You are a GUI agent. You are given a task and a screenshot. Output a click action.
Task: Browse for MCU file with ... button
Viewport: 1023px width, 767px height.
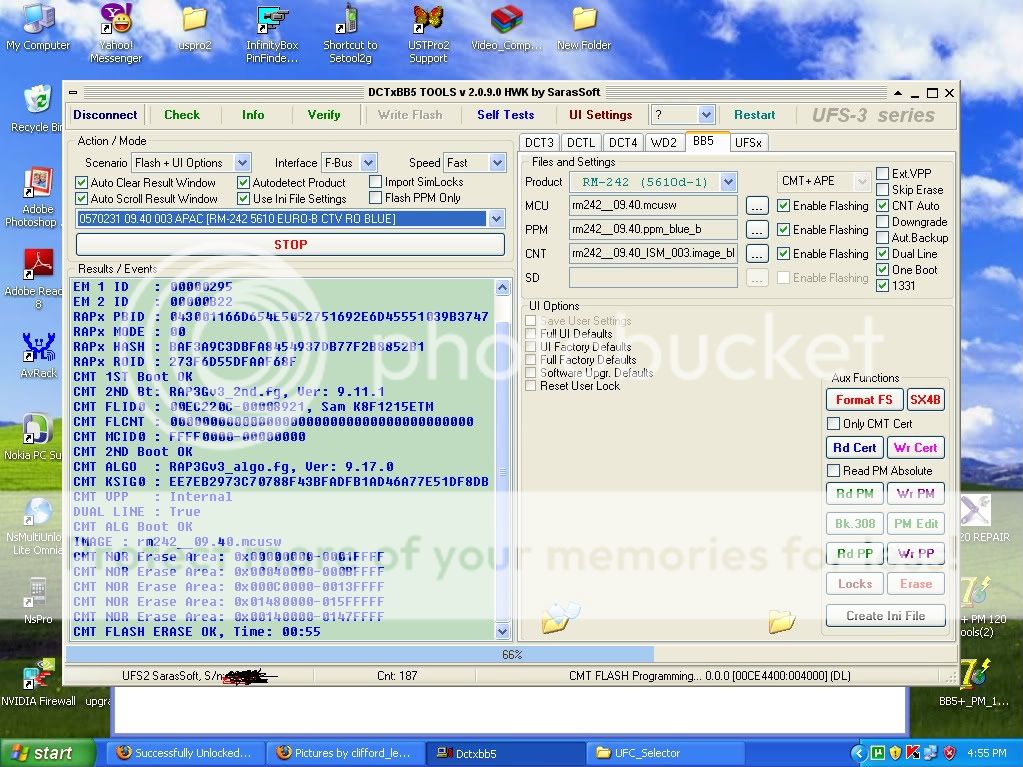(757, 206)
